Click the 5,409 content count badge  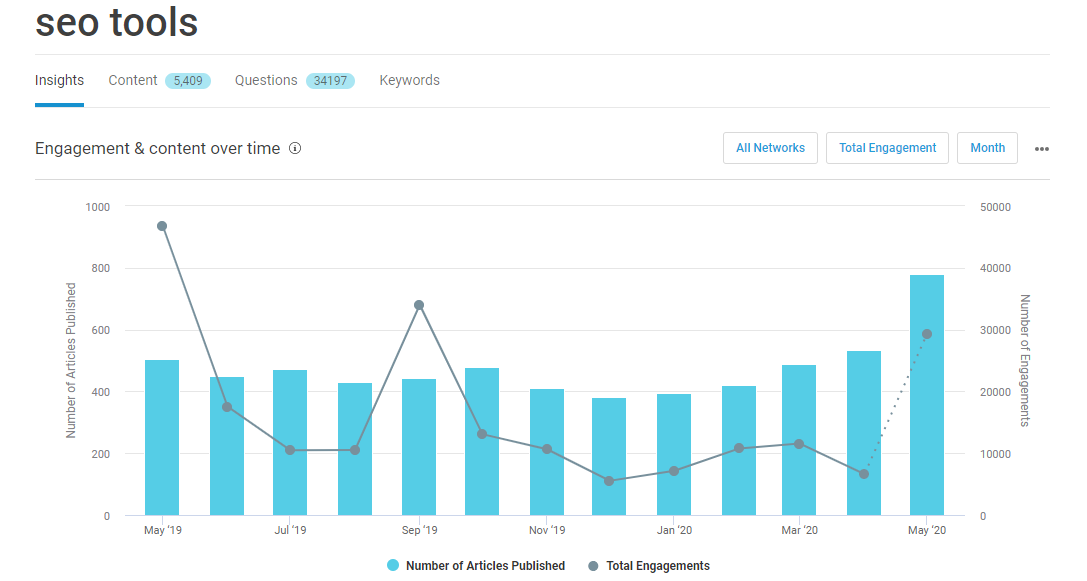(188, 81)
